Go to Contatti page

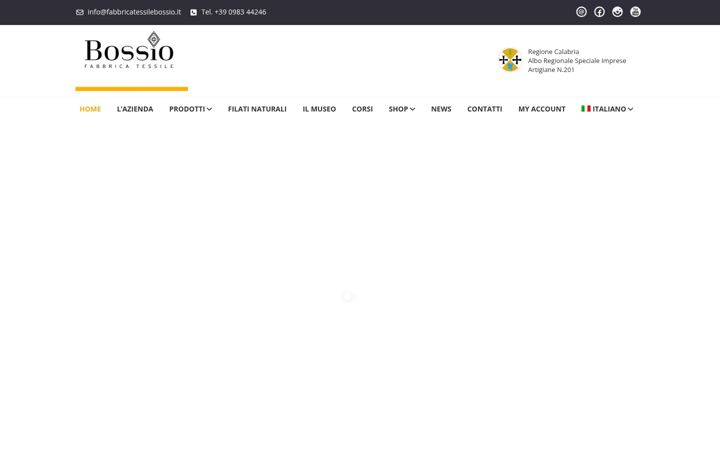pos(484,109)
